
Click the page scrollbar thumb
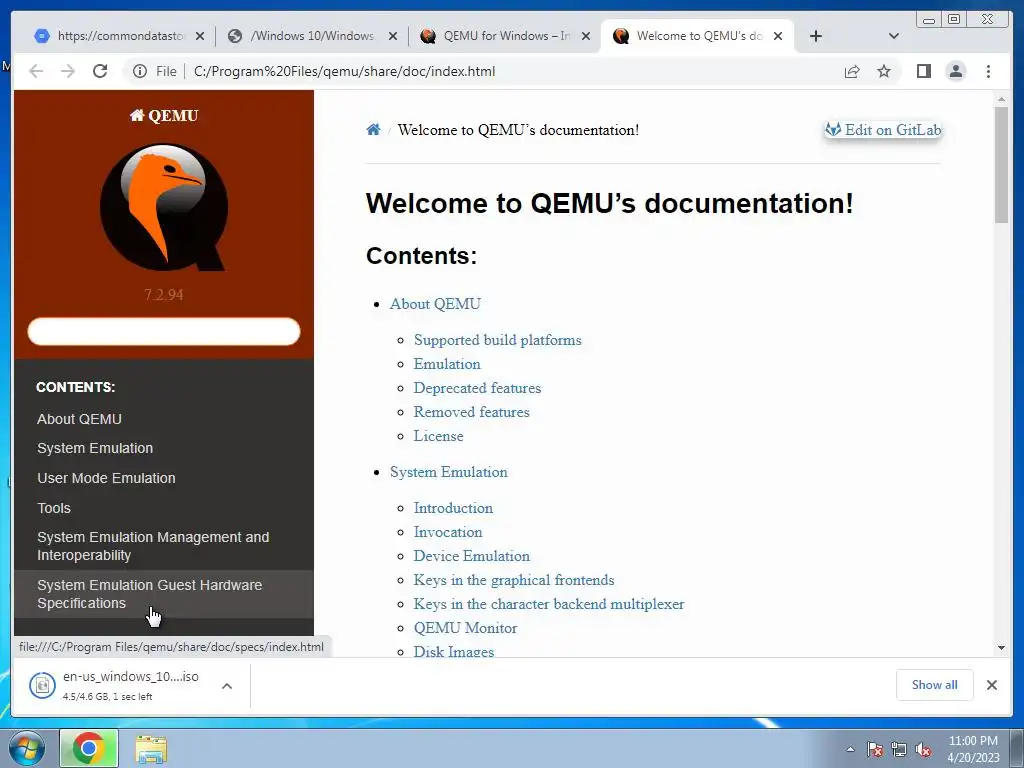coord(1001,165)
